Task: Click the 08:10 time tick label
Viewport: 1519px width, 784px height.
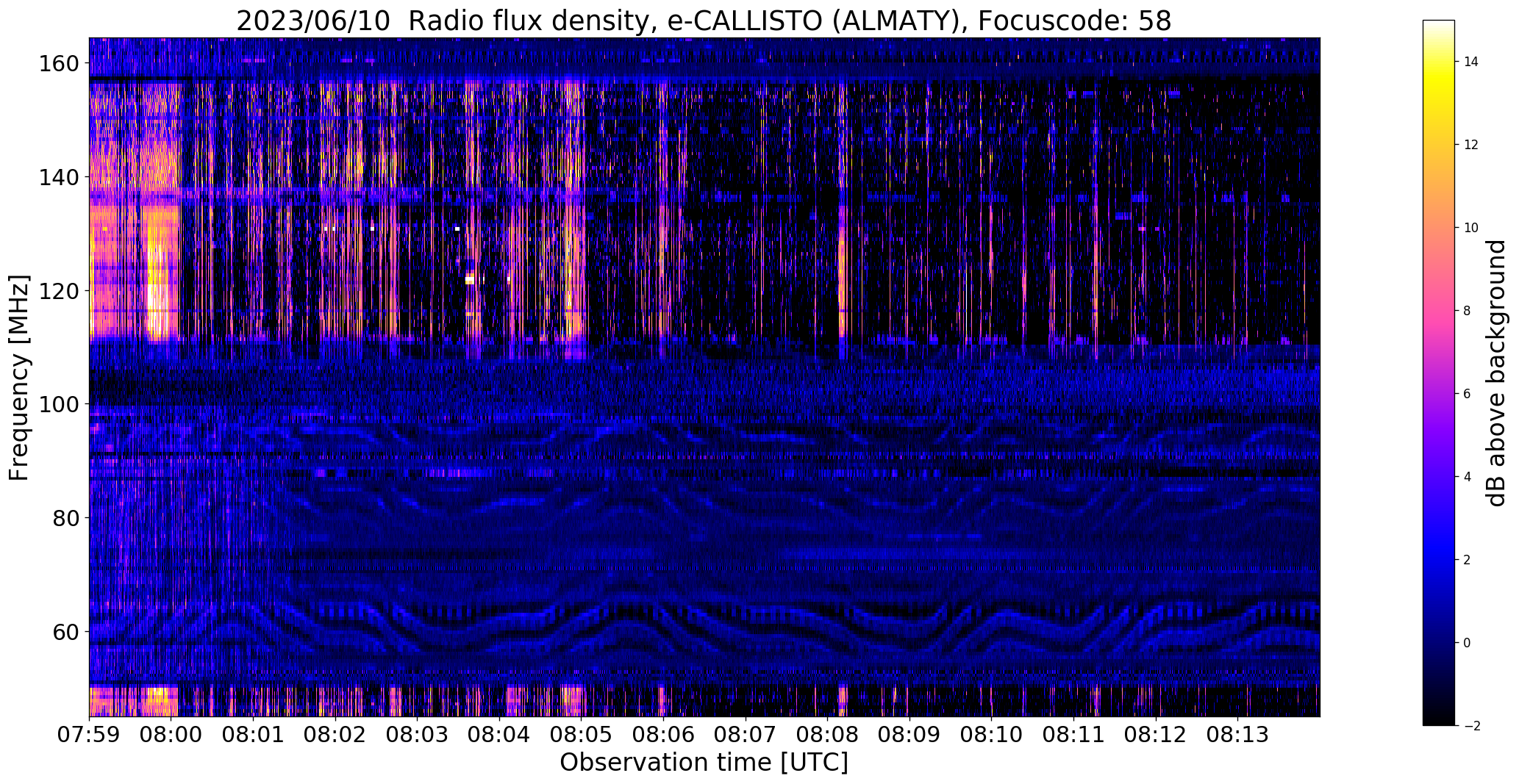Action: [991, 736]
